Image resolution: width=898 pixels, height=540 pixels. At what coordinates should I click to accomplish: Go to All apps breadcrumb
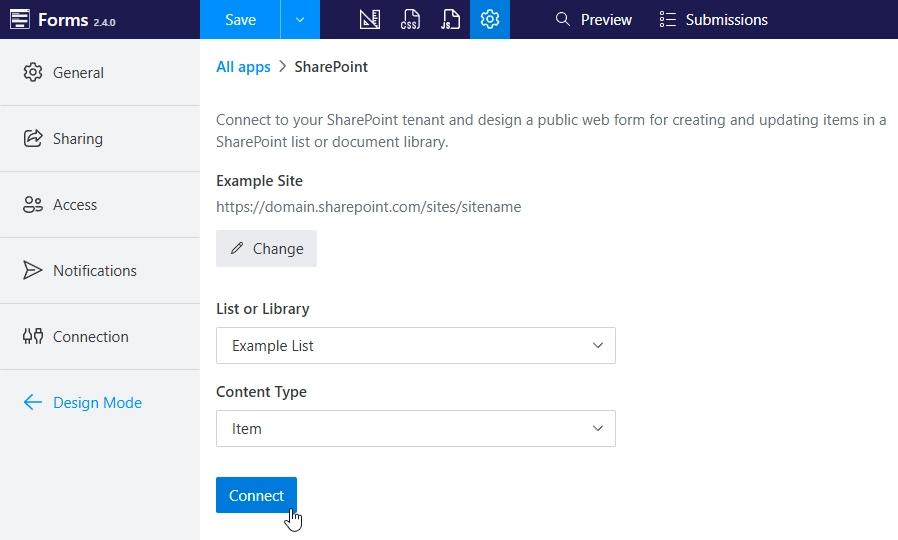(x=243, y=67)
